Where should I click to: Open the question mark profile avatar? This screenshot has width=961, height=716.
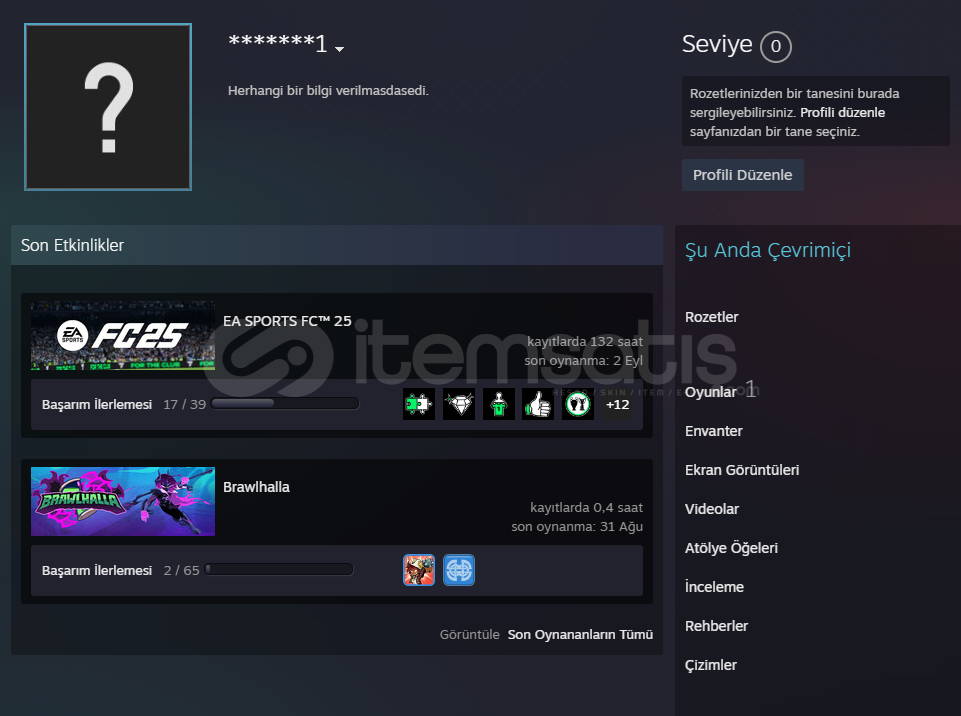108,107
